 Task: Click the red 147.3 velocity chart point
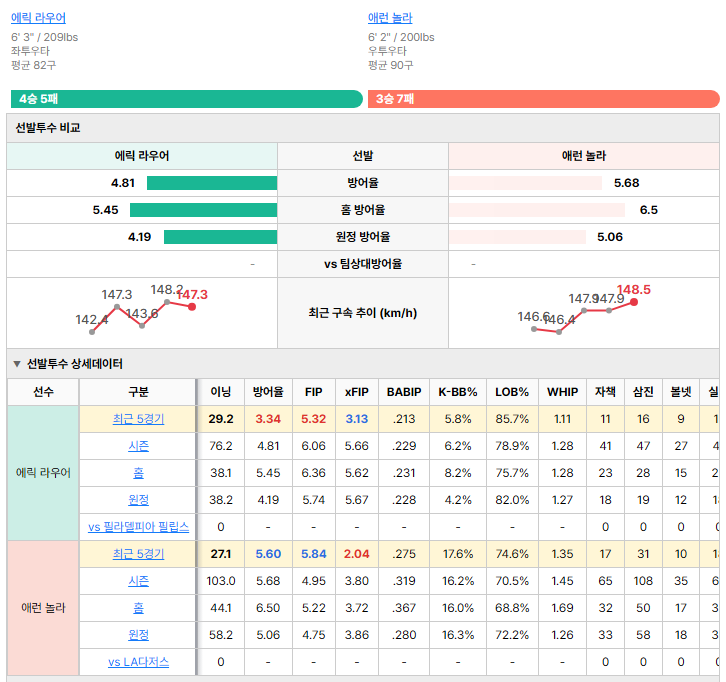(192, 307)
